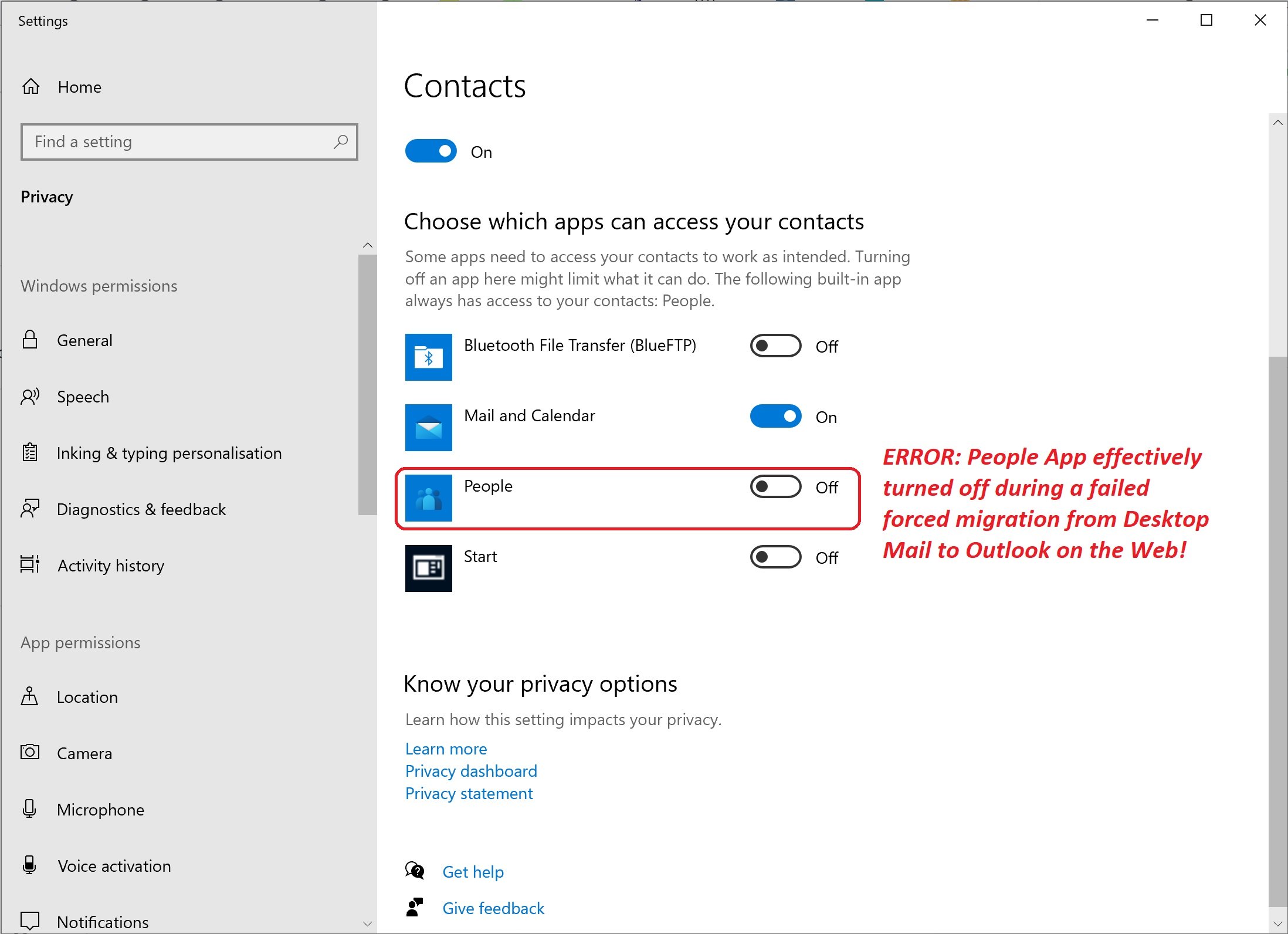Open the Bluetooth File Transfer app icon
Screen dimensions: 1288x934
click(428, 357)
